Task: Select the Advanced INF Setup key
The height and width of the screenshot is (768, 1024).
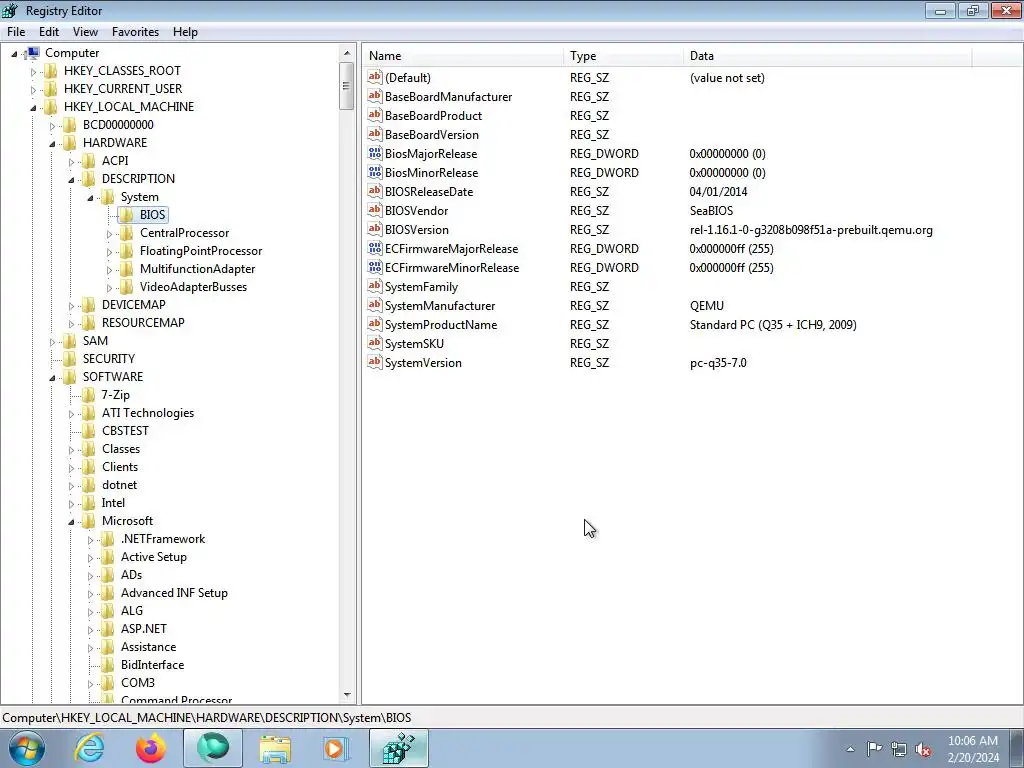Action: coord(174,592)
